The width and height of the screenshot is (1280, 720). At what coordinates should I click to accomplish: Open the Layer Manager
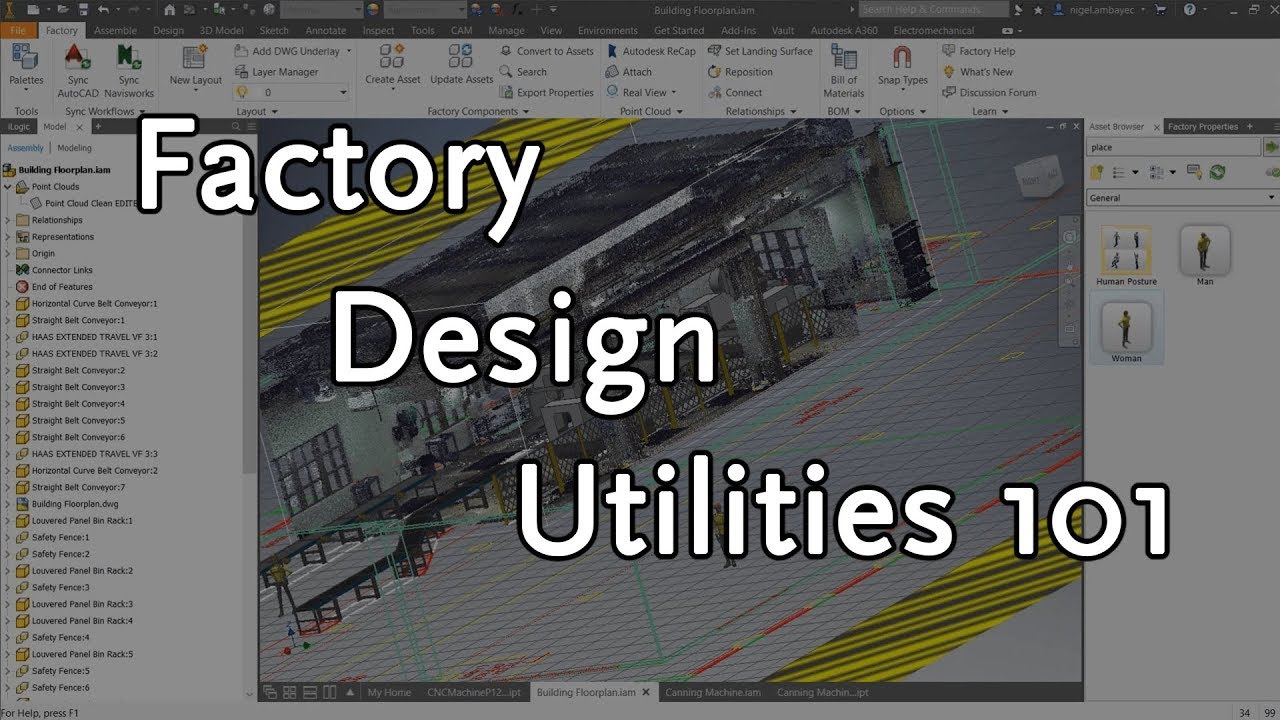(276, 72)
